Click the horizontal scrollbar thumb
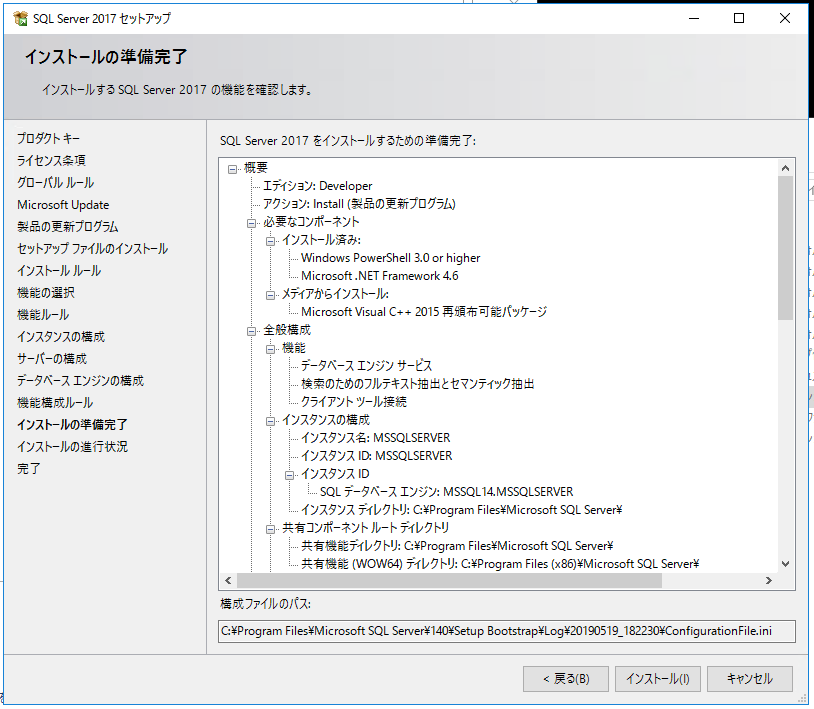Image resolution: width=814 pixels, height=709 pixels. pyautogui.click(x=449, y=580)
